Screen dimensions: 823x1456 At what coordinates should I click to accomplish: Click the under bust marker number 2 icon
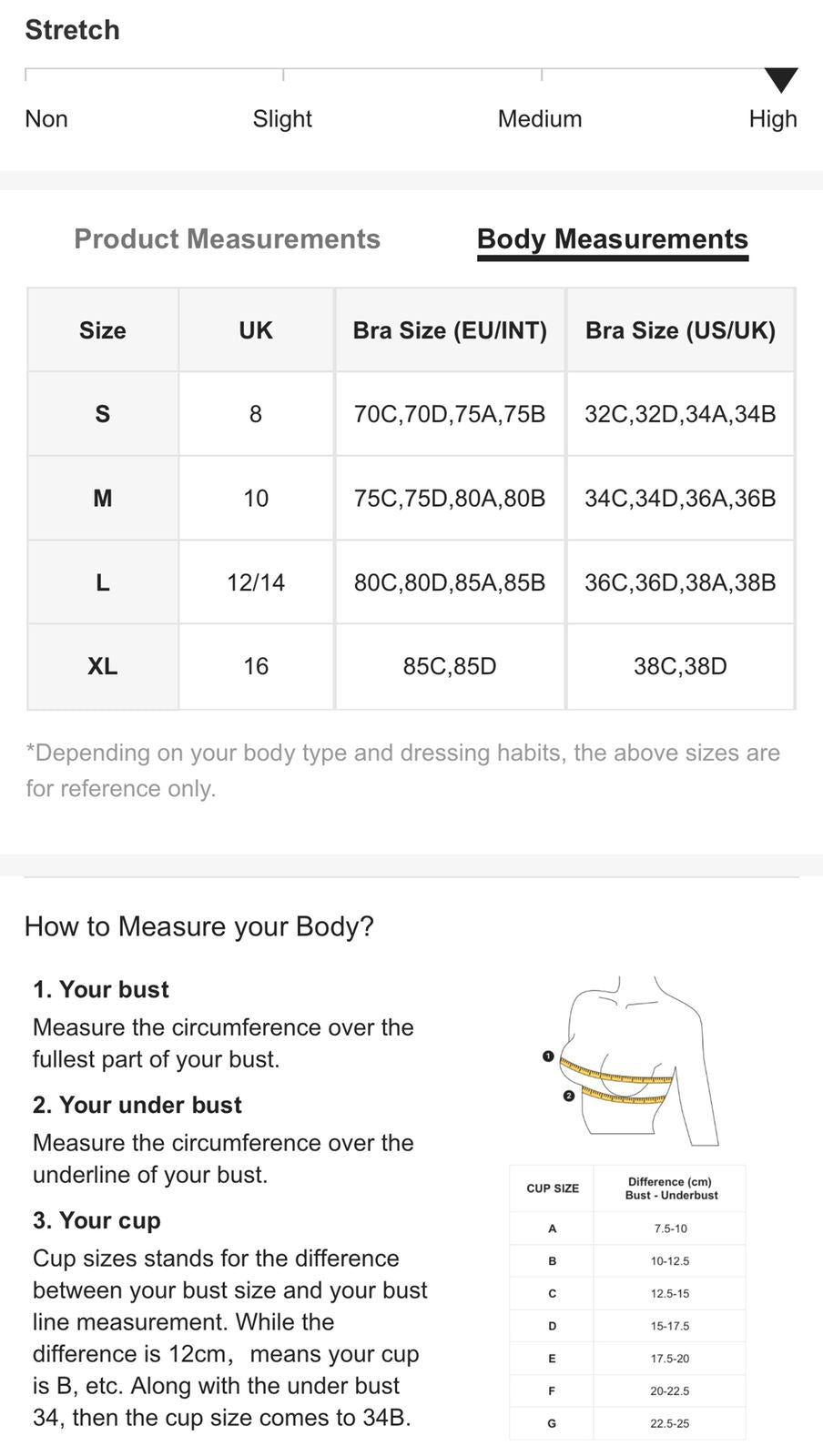coord(569,1096)
